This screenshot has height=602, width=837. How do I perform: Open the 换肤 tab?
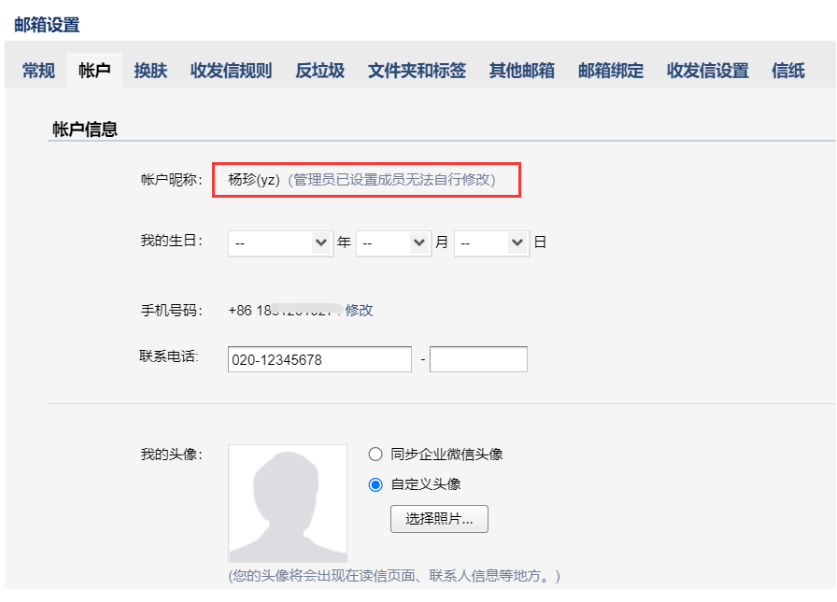149,71
